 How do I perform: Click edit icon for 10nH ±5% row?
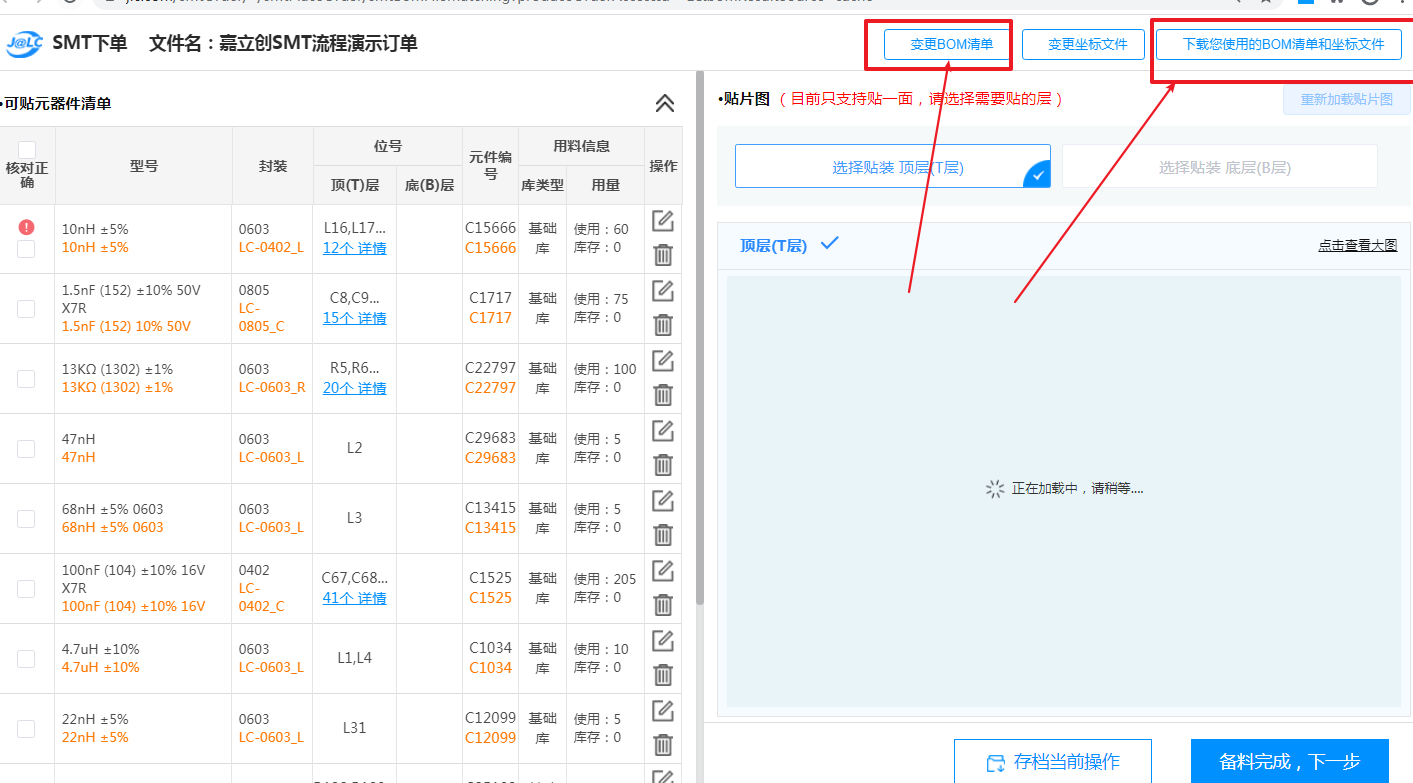click(662, 221)
